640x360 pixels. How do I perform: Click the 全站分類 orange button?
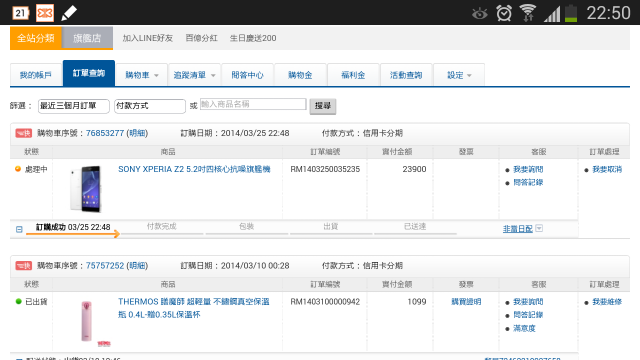point(36,38)
